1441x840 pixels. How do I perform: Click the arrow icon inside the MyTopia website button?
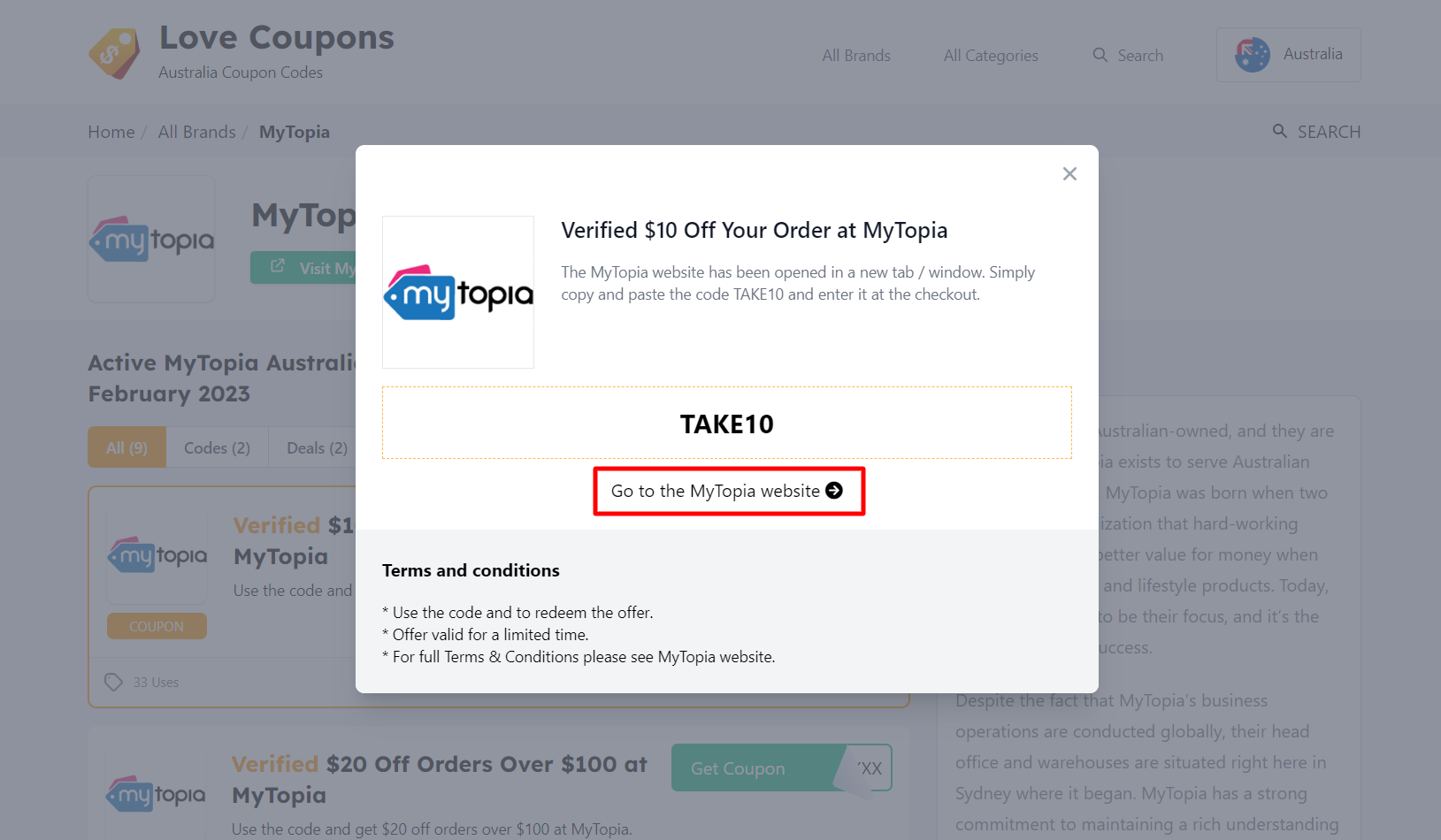click(x=833, y=491)
